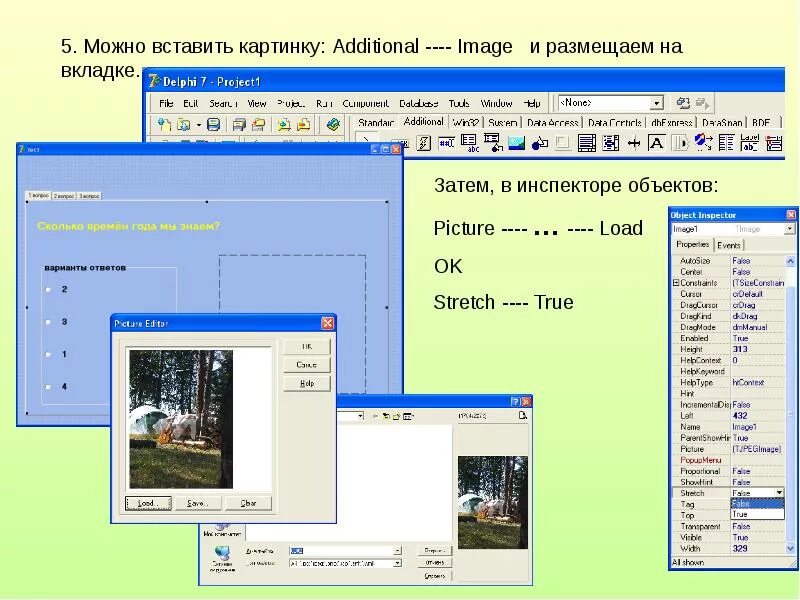Viewport: 800px width, 600px height.
Task: Open the File menu in Delphi
Action: coord(166,104)
